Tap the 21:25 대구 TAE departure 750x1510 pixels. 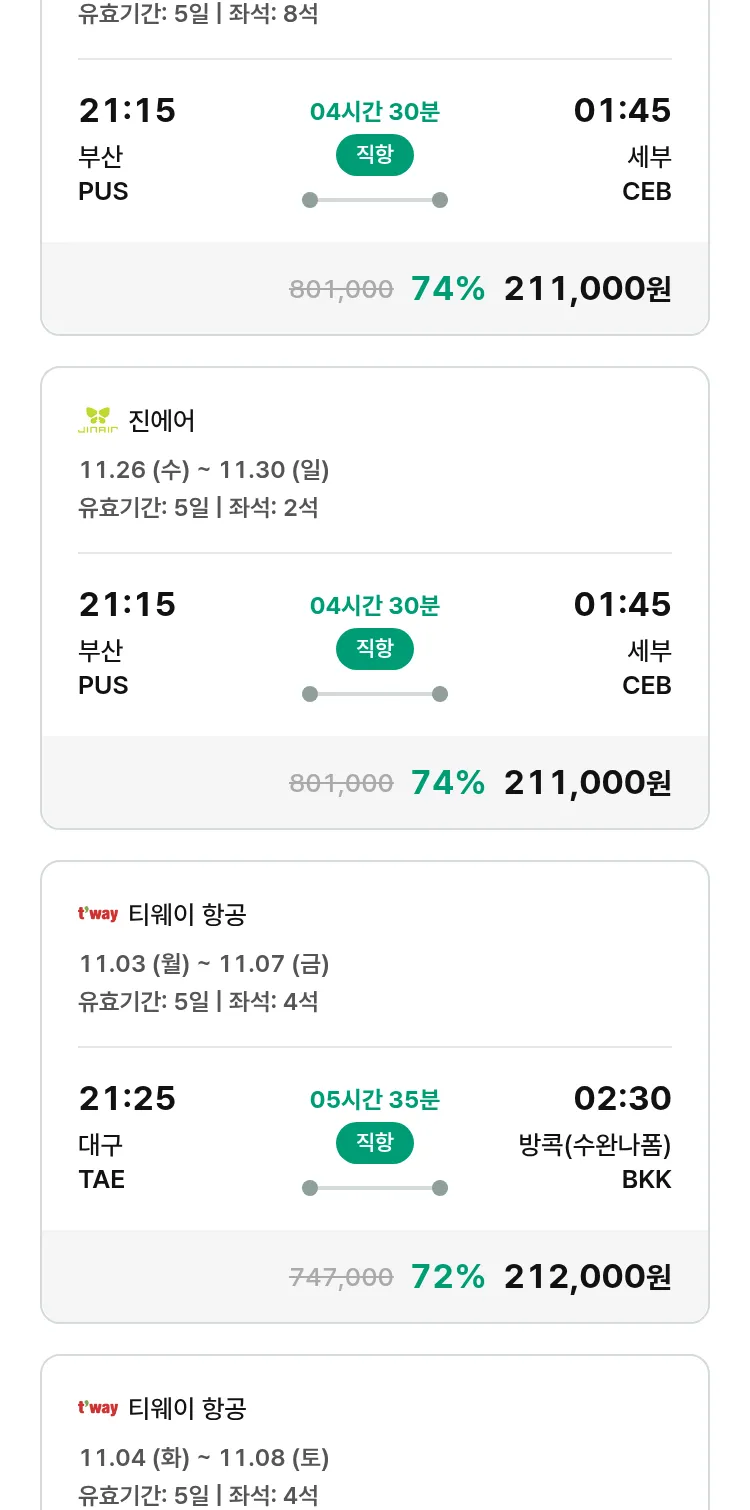tap(127, 1138)
